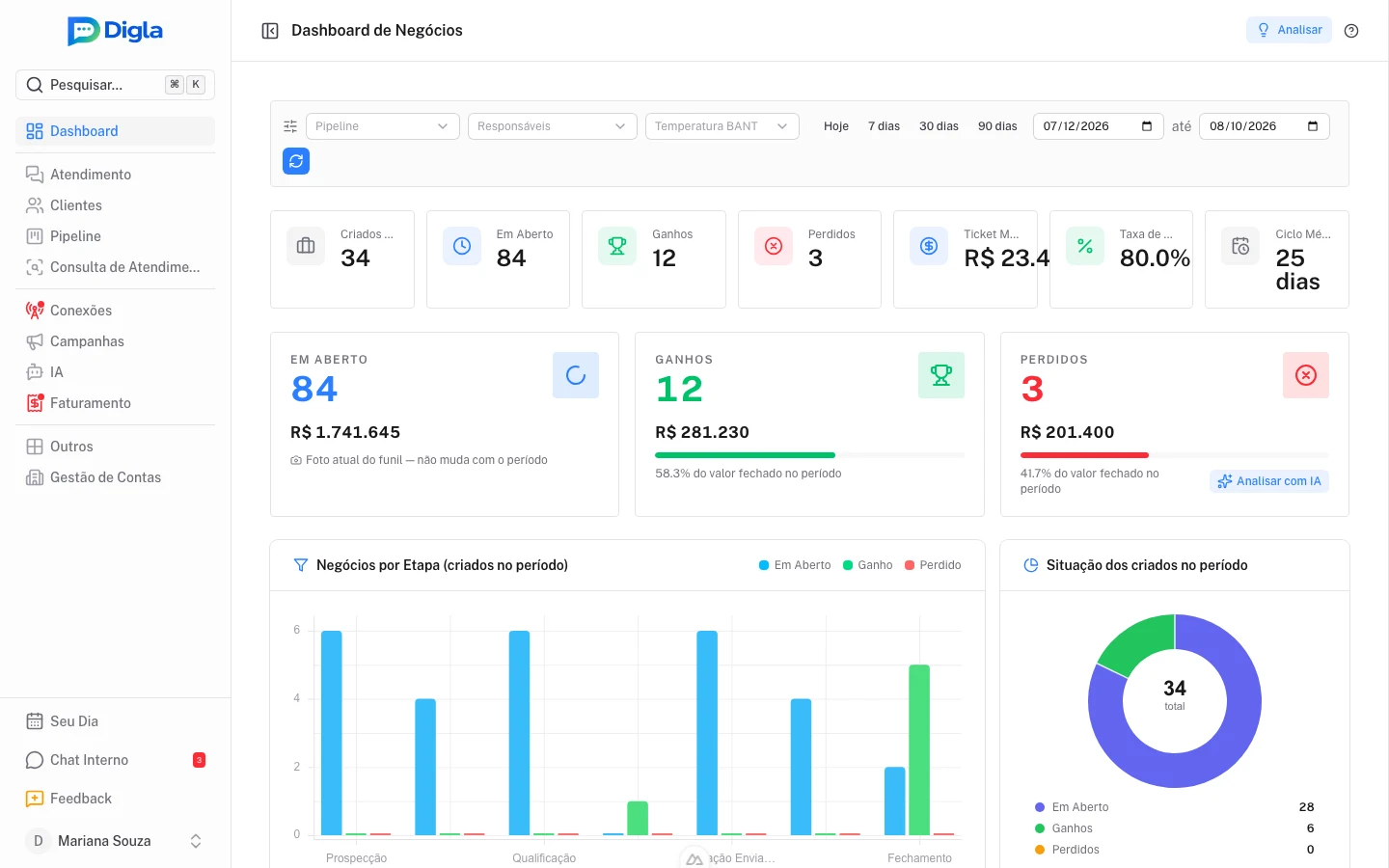Click the Em Aberto legend row showing 28

tap(1174, 807)
